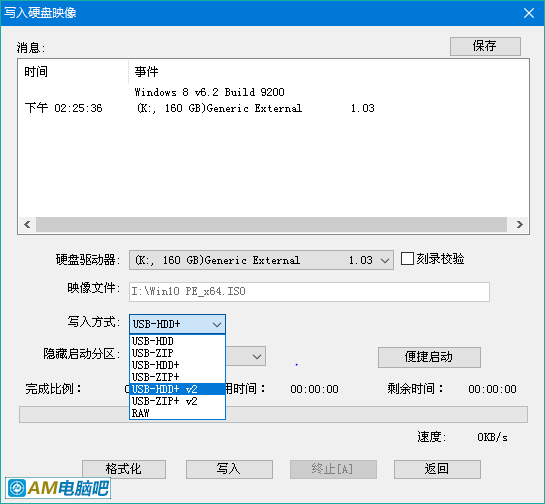Start writing with the 写入 button
Viewport: 545px width, 504px height.
[229, 469]
